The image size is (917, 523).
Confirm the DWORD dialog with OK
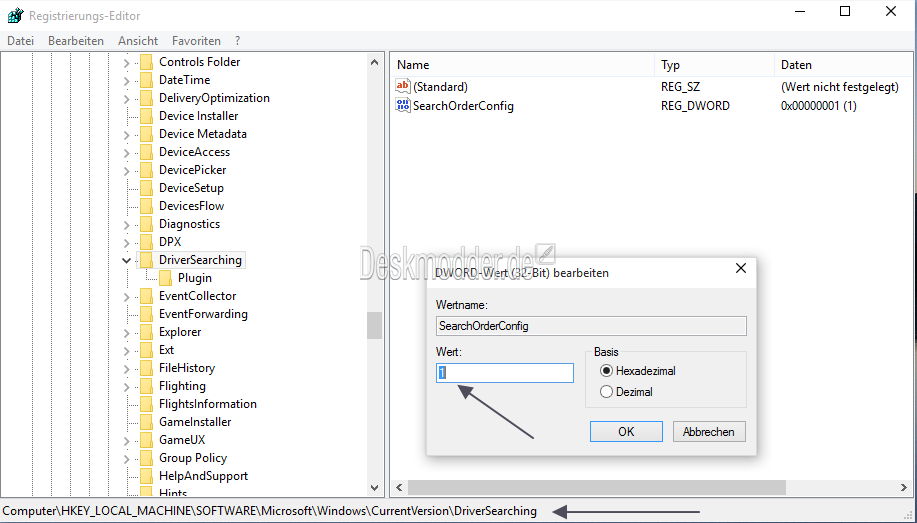click(626, 432)
